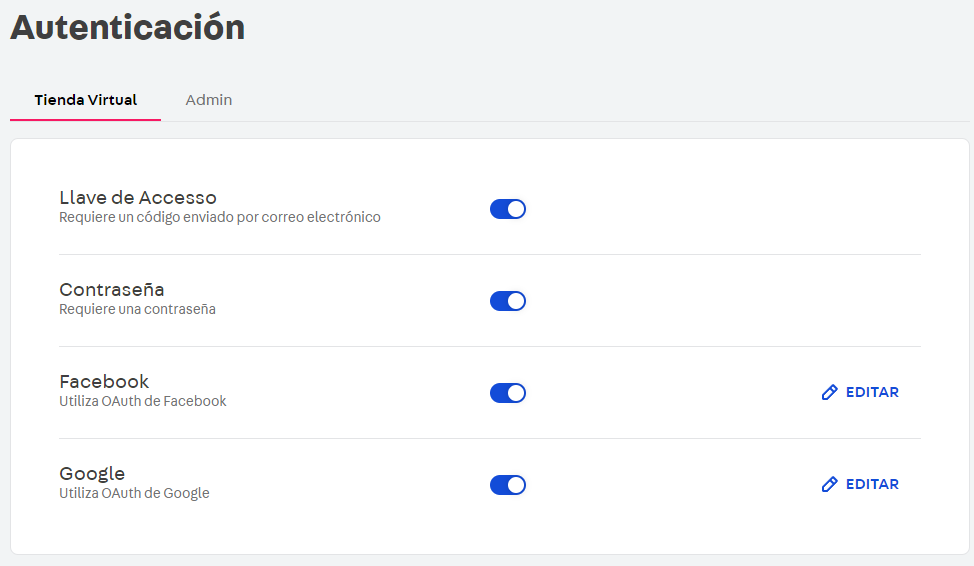Click the Llave de Accesso label

138,197
